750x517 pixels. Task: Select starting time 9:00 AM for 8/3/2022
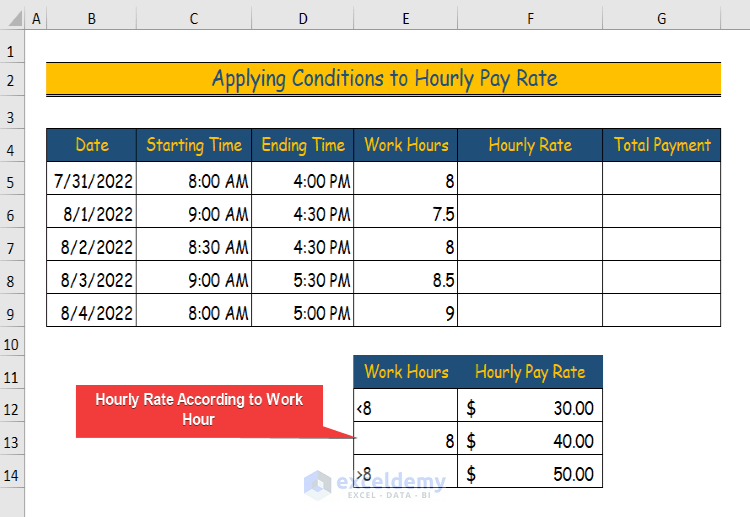coord(194,277)
